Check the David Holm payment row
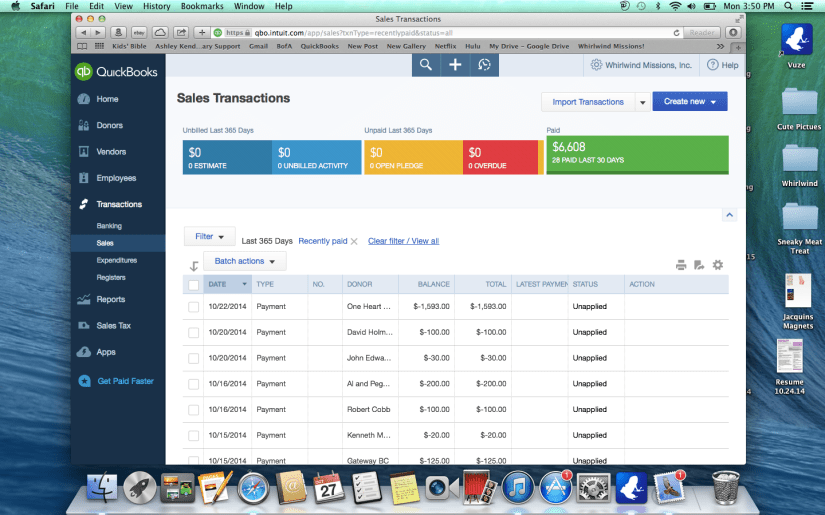The width and height of the screenshot is (825, 515). [193, 332]
